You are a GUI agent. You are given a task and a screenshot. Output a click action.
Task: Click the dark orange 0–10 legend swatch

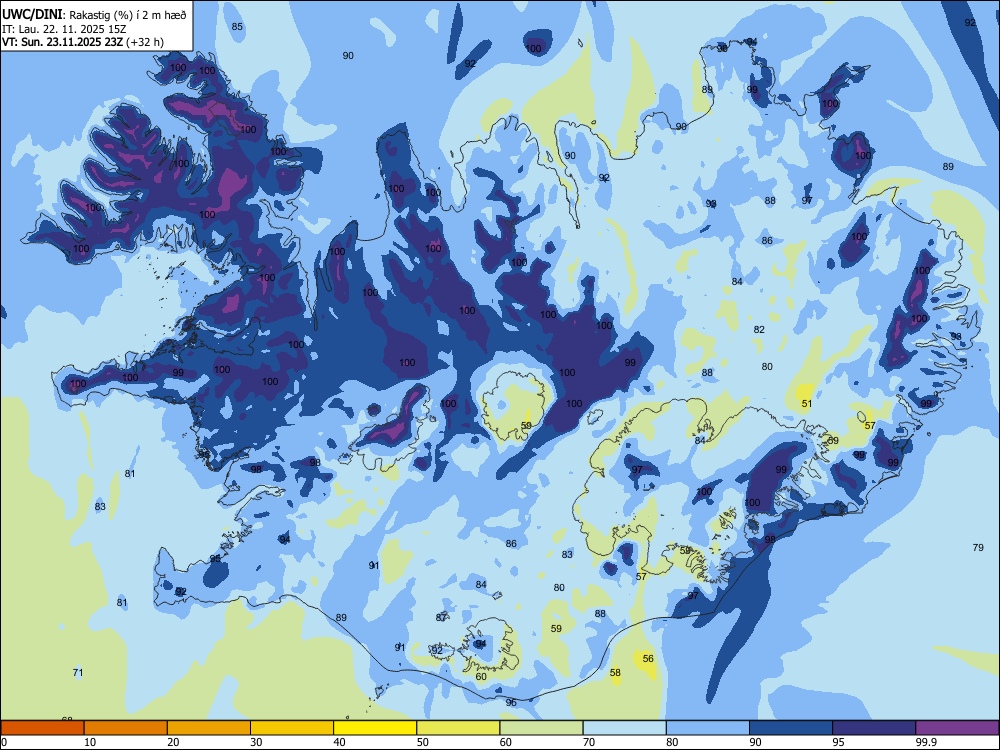click(x=42, y=728)
